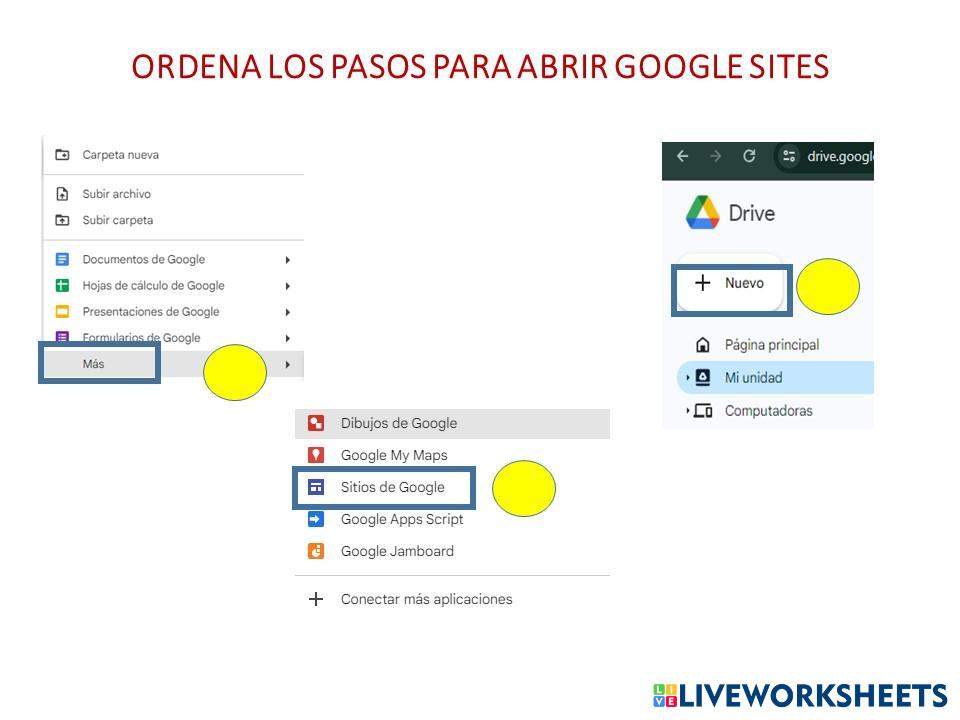Viewport: 960px width, 720px height.
Task: Click the Google Jamboard orange icon
Action: pyautogui.click(x=316, y=551)
